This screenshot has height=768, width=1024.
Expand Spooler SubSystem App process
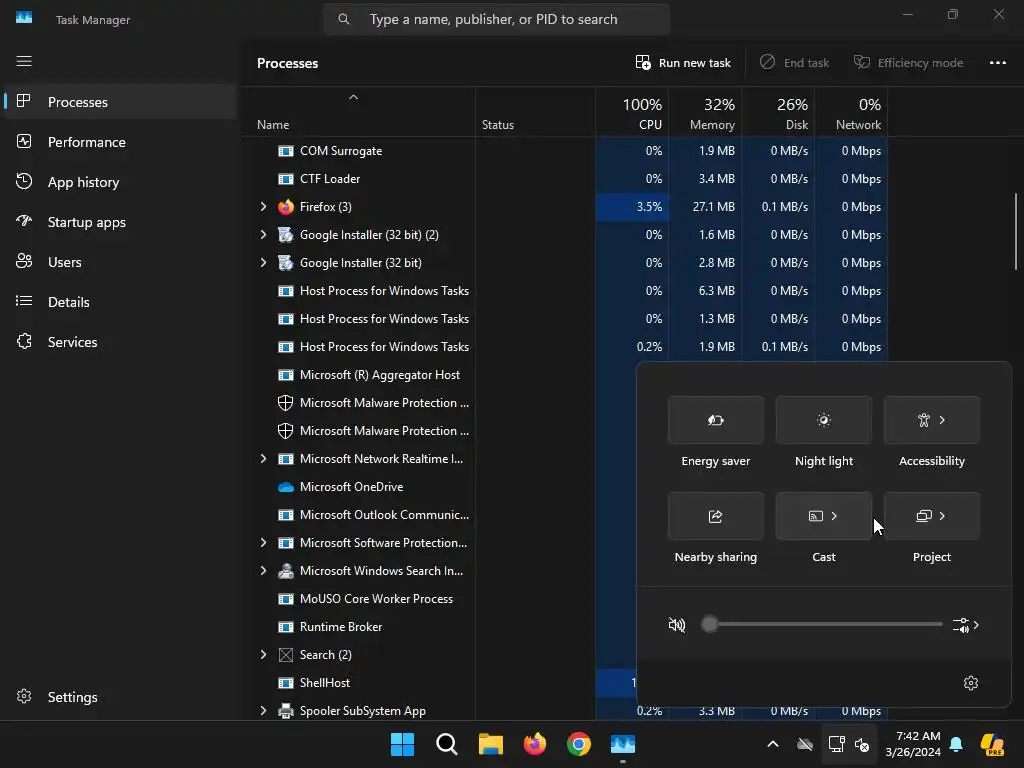[x=263, y=711]
